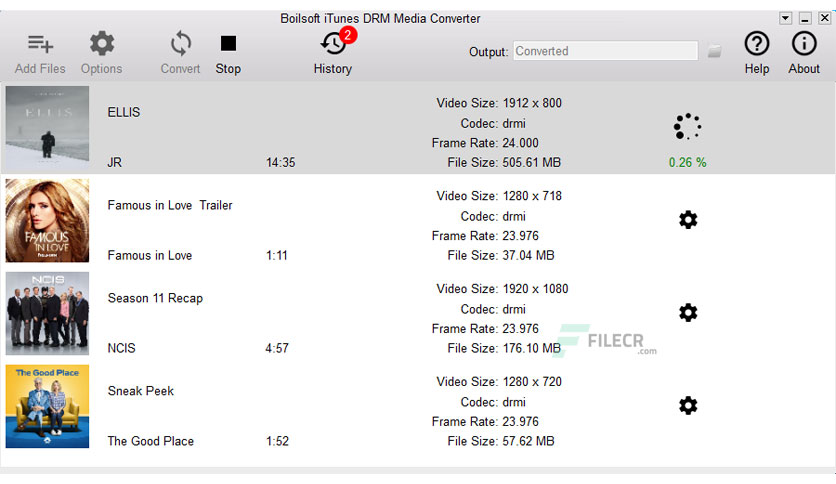Click File Size 57.62 MB
Image resolution: width=836 pixels, height=484 pixels.
click(501, 441)
